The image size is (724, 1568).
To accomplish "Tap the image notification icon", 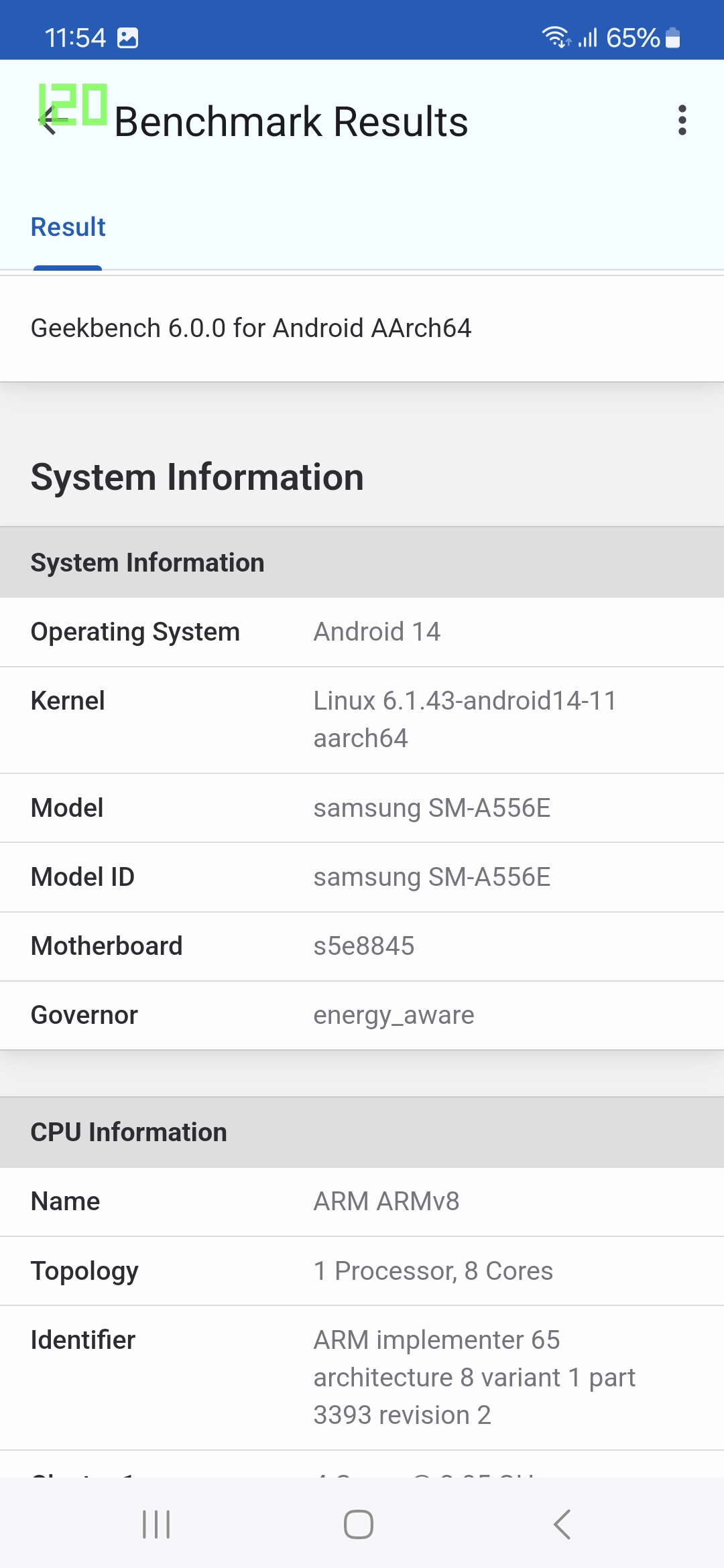I will click(x=127, y=38).
